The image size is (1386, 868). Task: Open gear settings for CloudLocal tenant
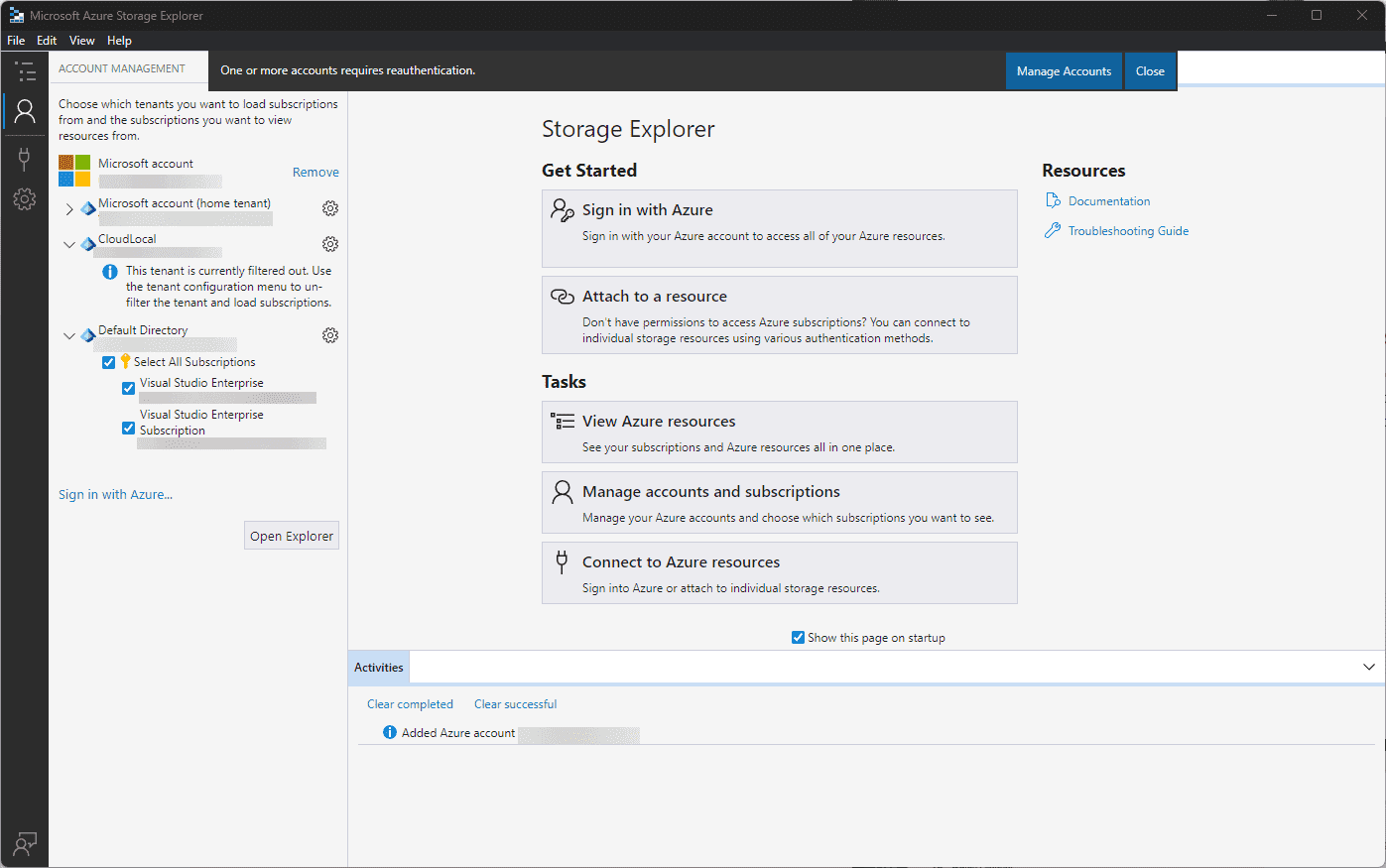(x=330, y=244)
